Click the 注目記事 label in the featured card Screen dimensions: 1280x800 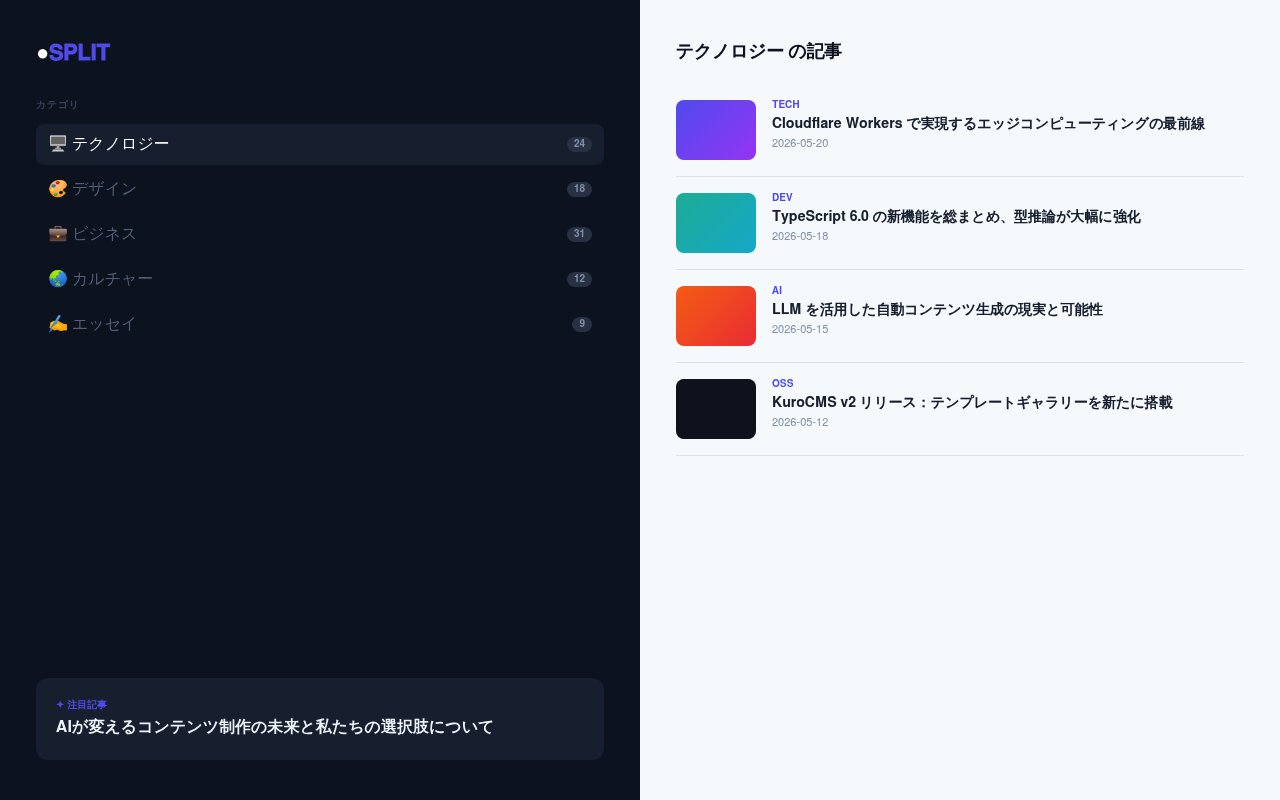click(x=82, y=705)
